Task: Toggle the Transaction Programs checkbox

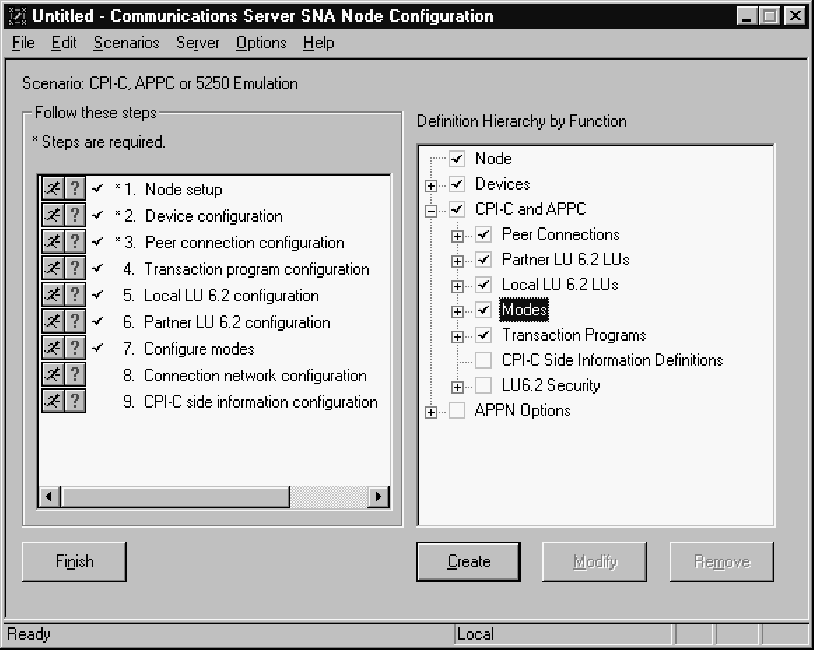Action: tap(483, 335)
